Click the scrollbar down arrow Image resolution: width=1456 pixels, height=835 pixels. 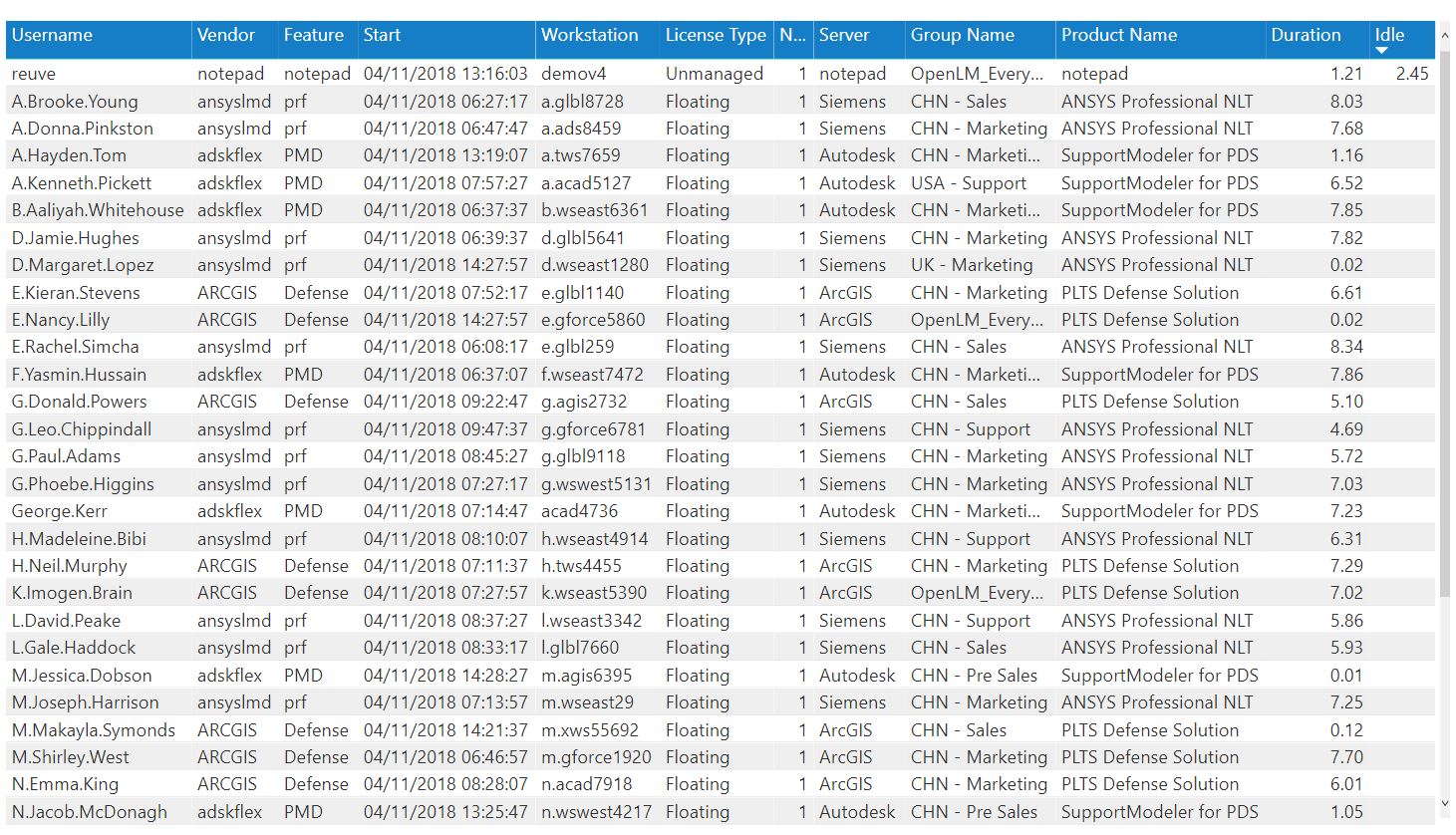pyautogui.click(x=1445, y=803)
